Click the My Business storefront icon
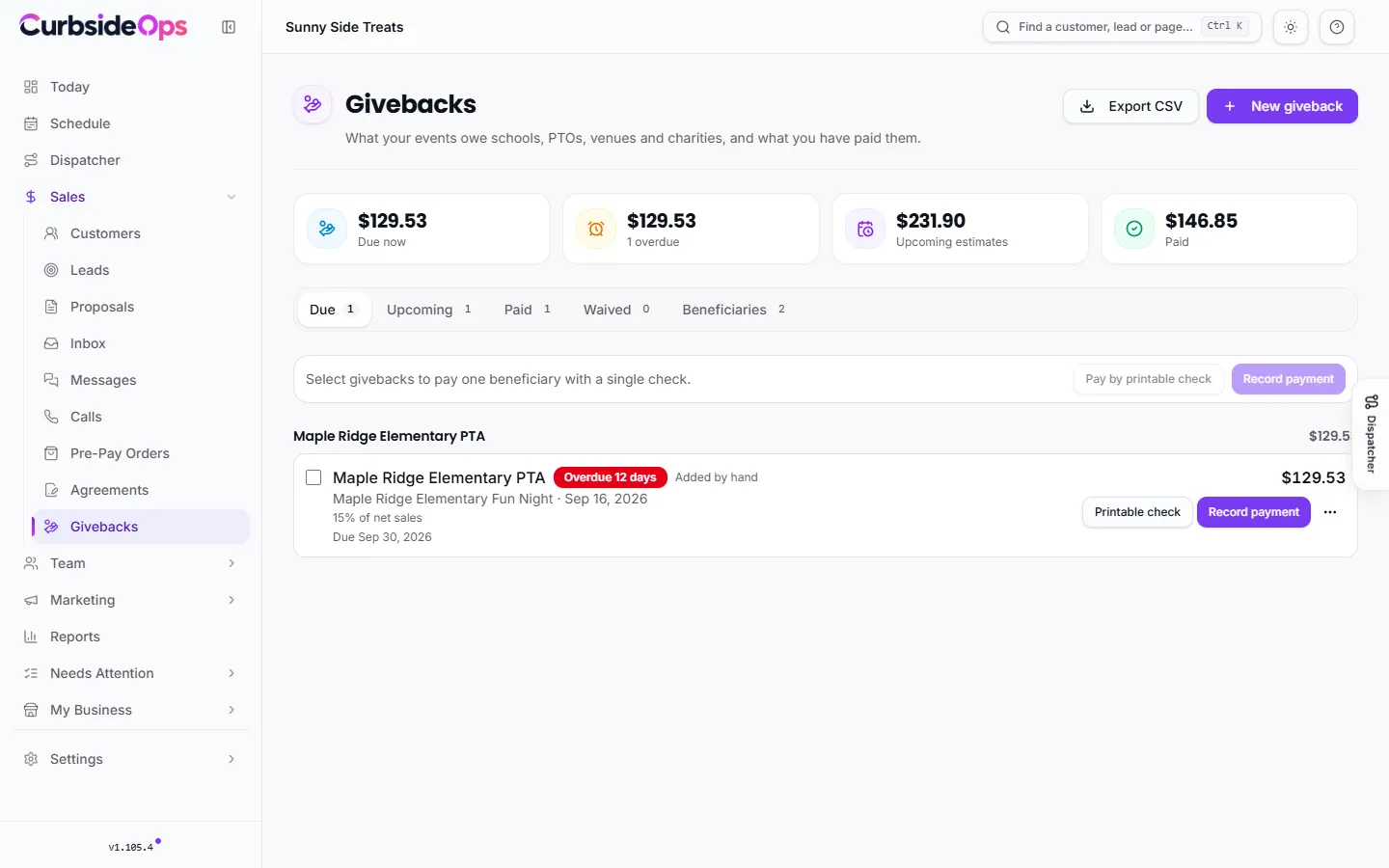Viewport: 1389px width, 868px height. click(x=31, y=710)
